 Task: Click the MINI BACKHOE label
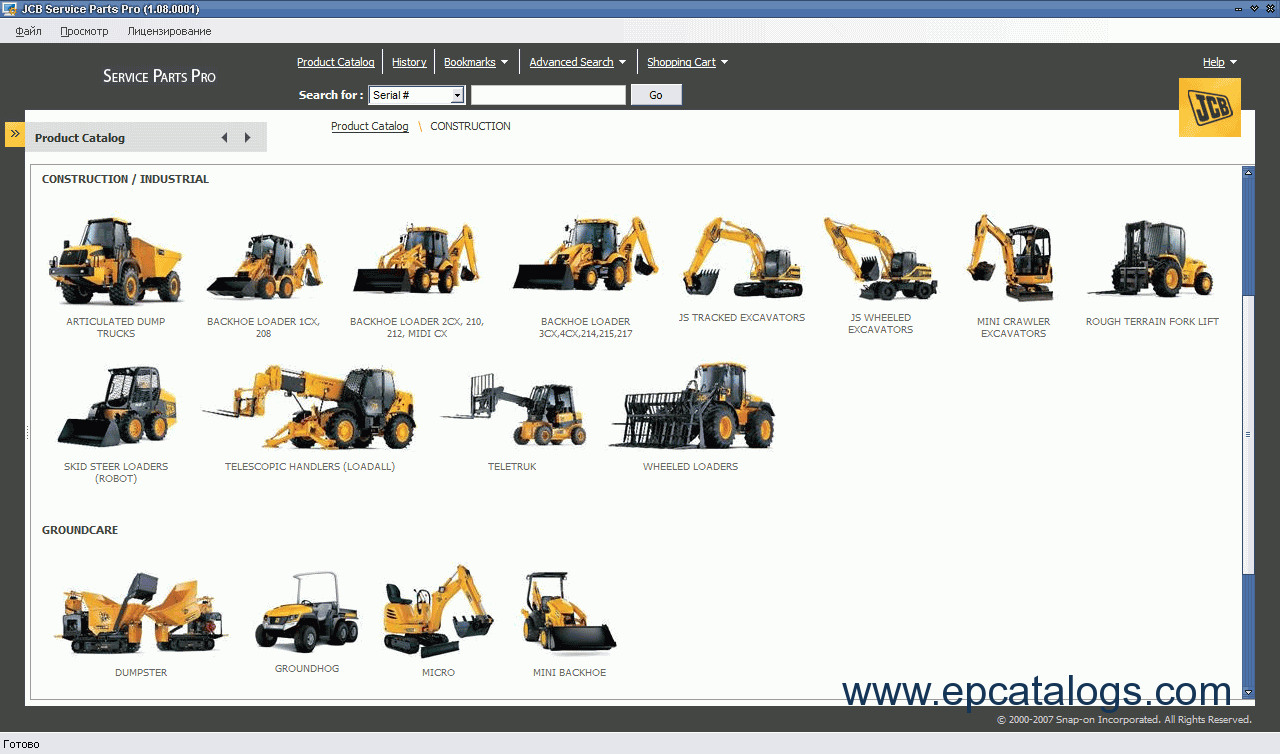(x=569, y=673)
